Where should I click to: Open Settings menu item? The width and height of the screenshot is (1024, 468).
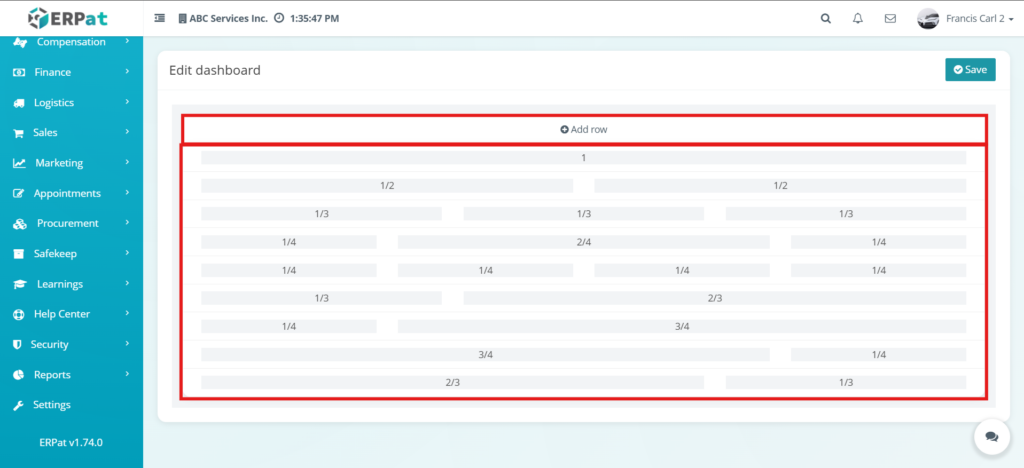[x=71, y=405]
